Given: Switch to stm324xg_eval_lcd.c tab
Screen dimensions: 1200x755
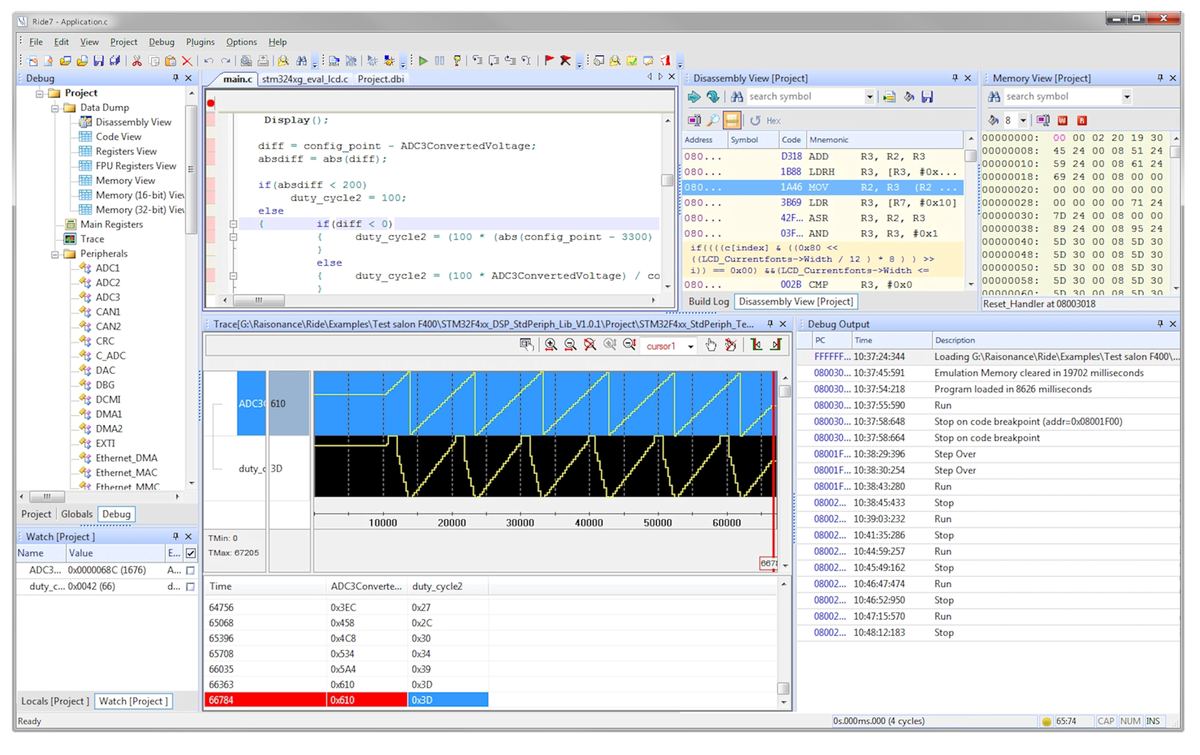Looking at the screenshot, I should click(x=305, y=79).
